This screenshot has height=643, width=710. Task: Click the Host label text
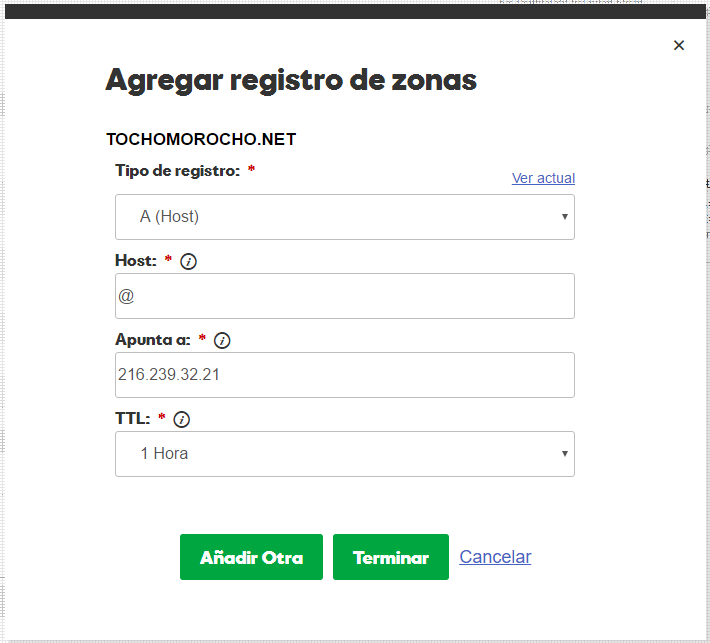(136, 261)
